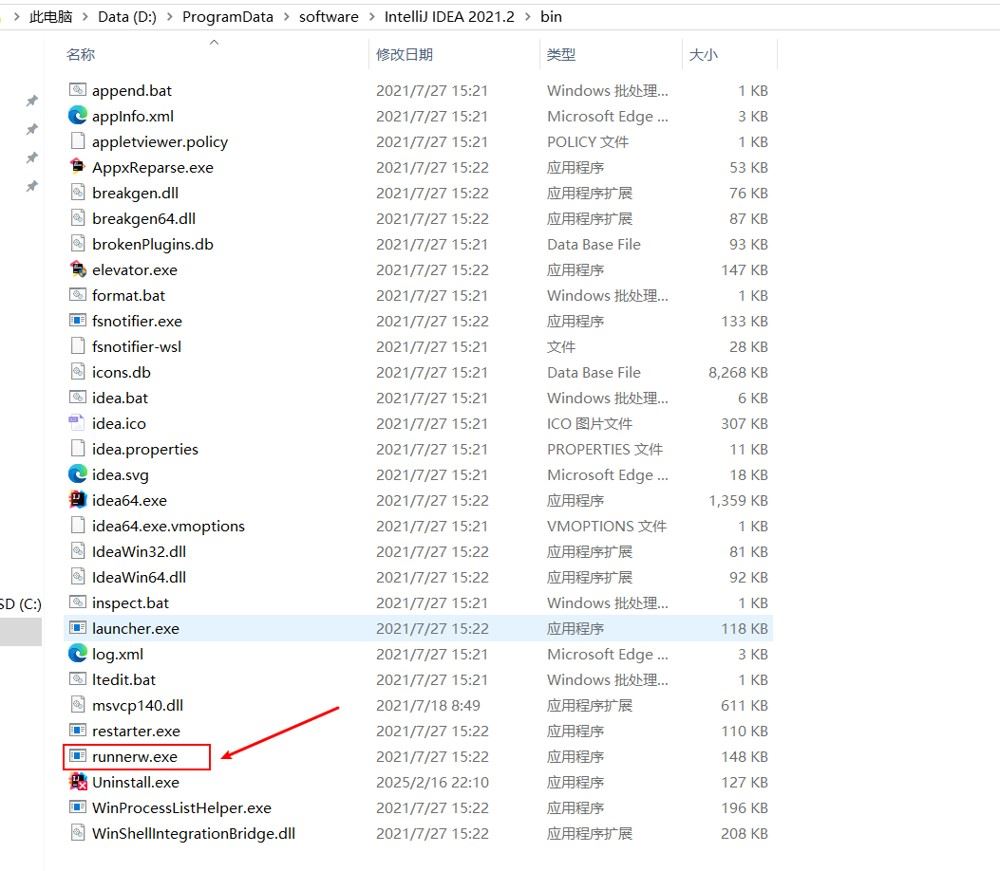This screenshot has width=1000, height=871.
Task: Sort by the 类型 column header
Action: pyautogui.click(x=561, y=55)
